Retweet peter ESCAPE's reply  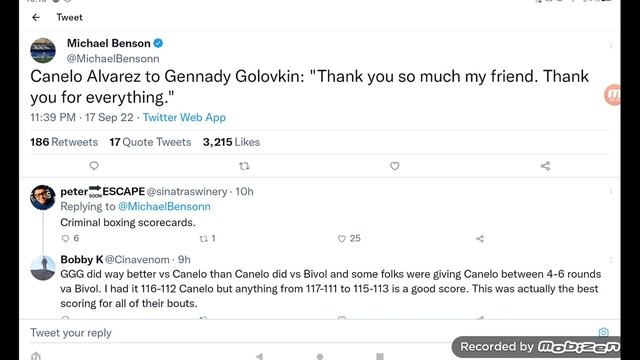click(x=203, y=238)
